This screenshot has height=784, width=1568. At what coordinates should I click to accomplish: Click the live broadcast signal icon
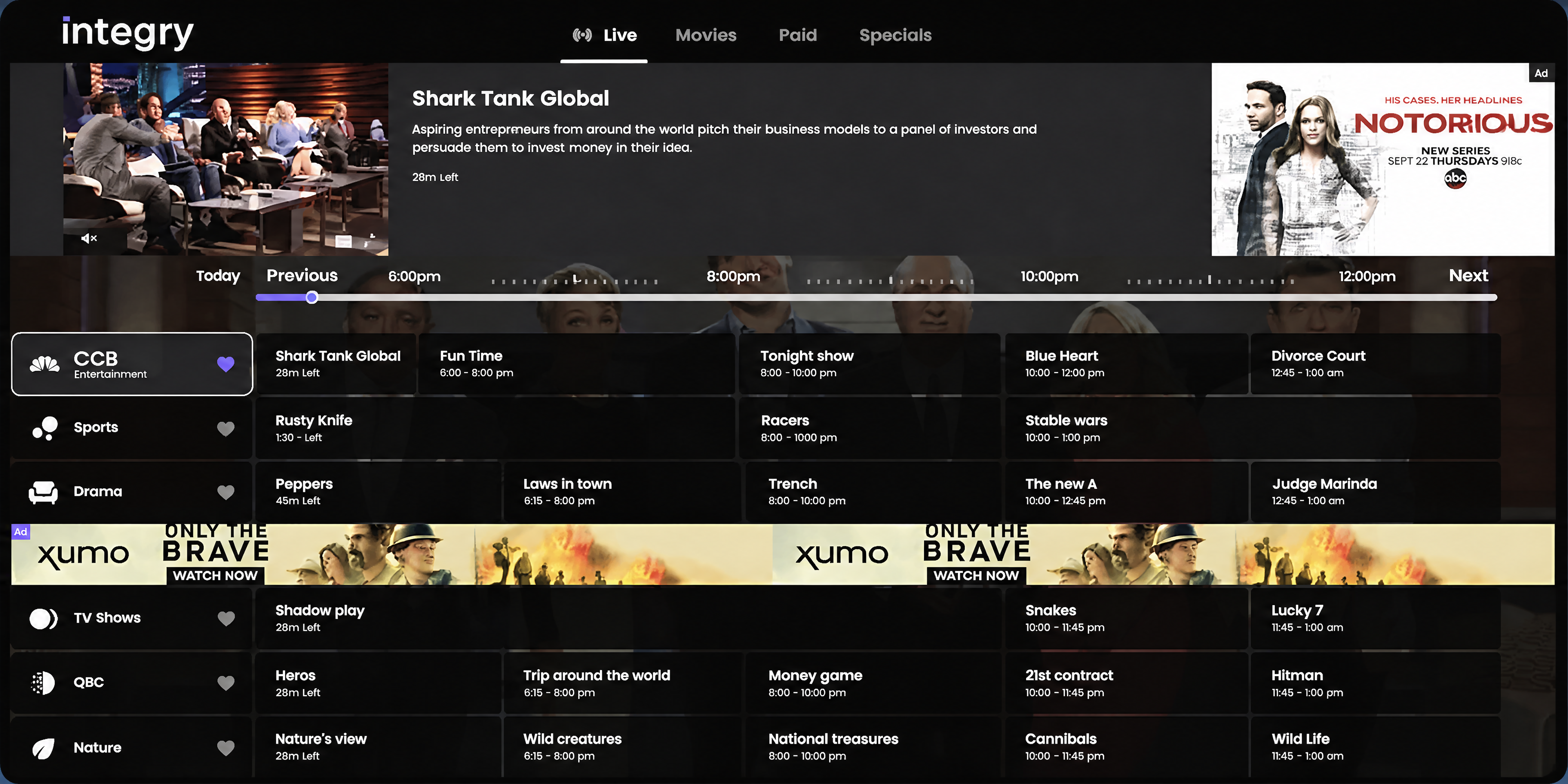tap(582, 35)
